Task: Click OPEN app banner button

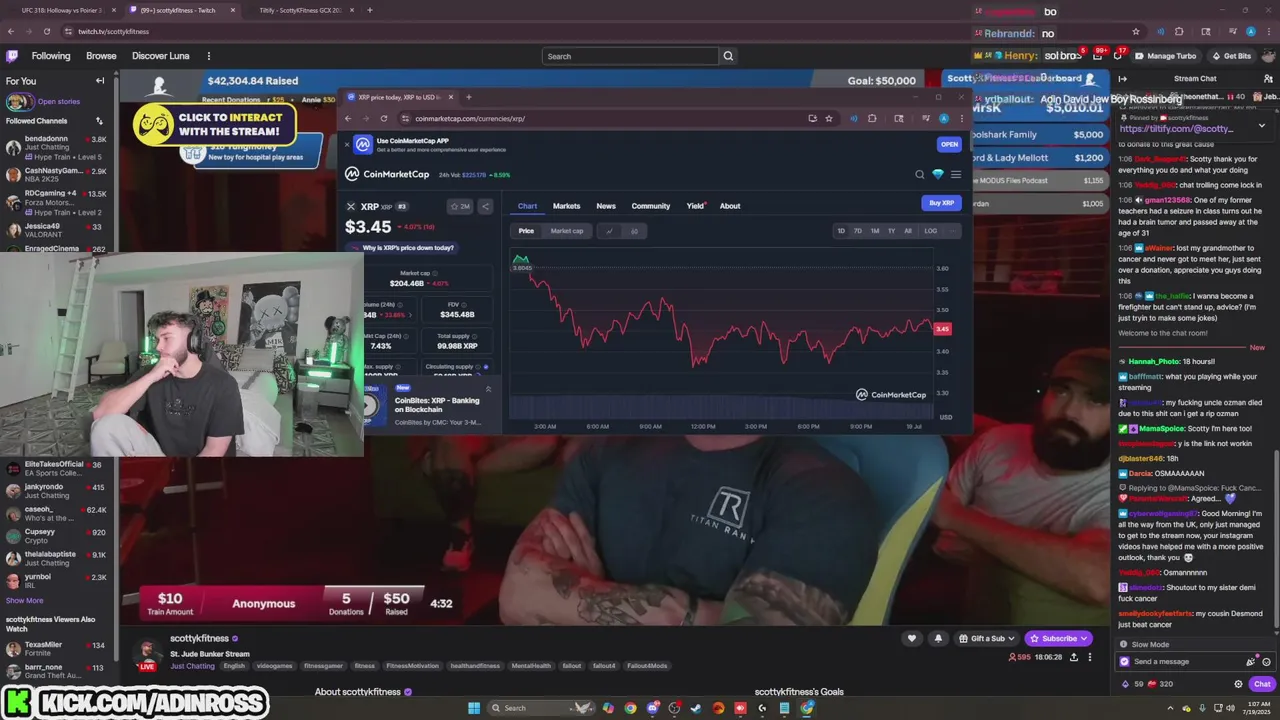Action: [x=949, y=144]
